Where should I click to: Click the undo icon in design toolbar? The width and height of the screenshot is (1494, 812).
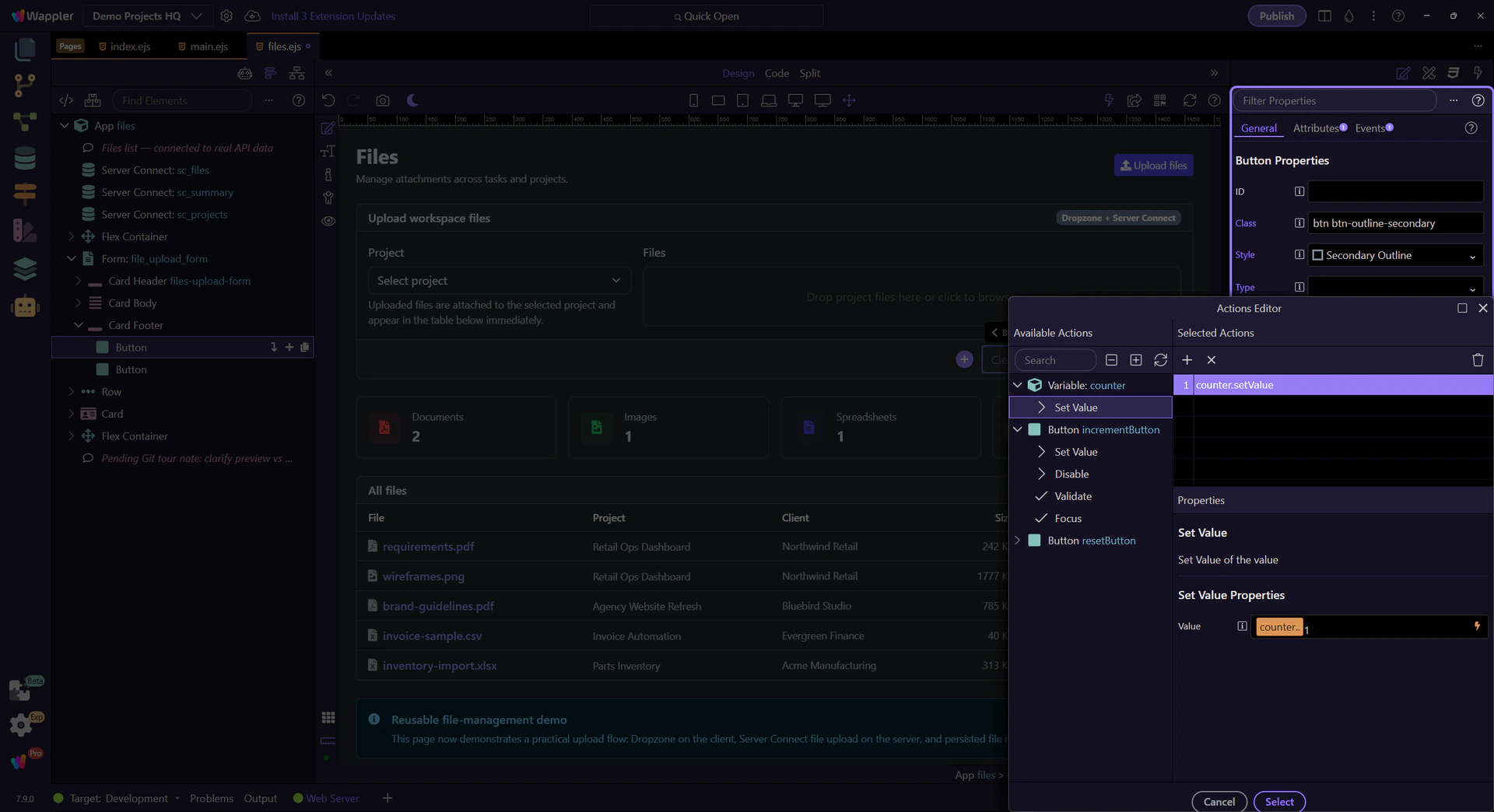tap(328, 100)
